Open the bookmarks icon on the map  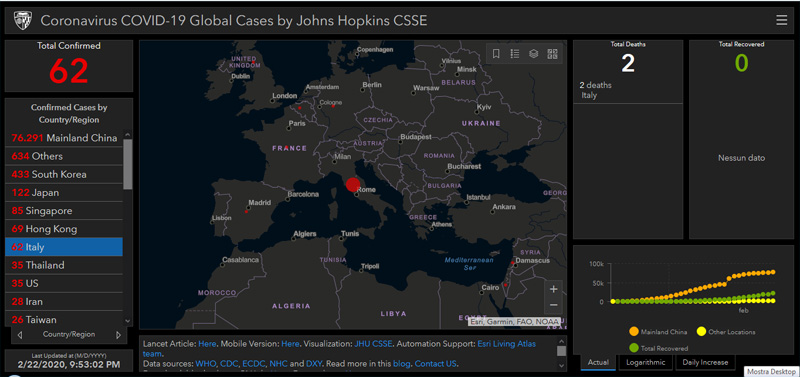pos(496,54)
